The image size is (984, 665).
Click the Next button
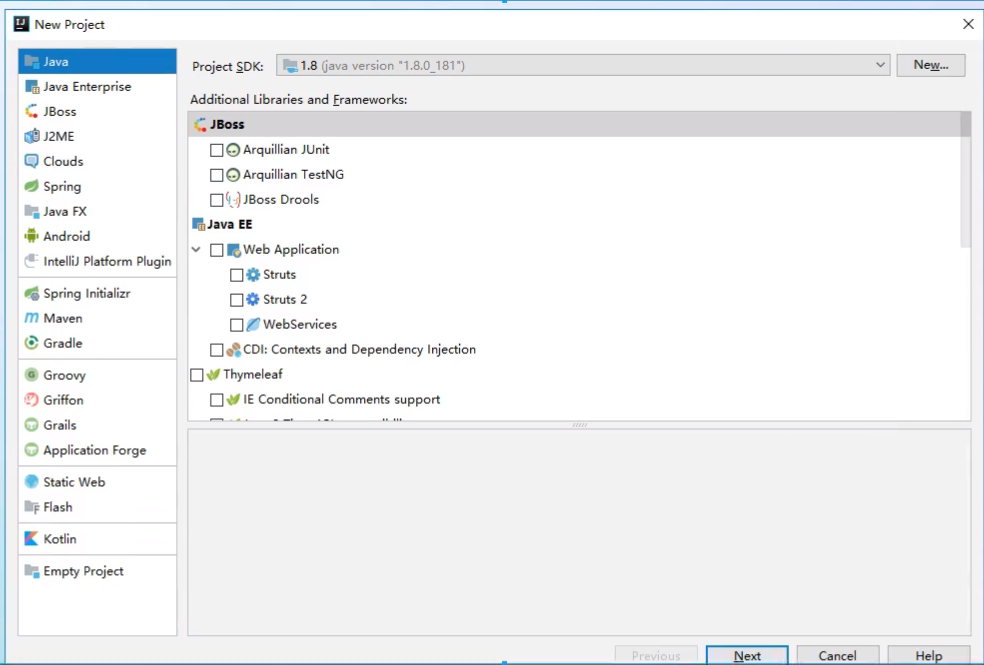tap(747, 656)
